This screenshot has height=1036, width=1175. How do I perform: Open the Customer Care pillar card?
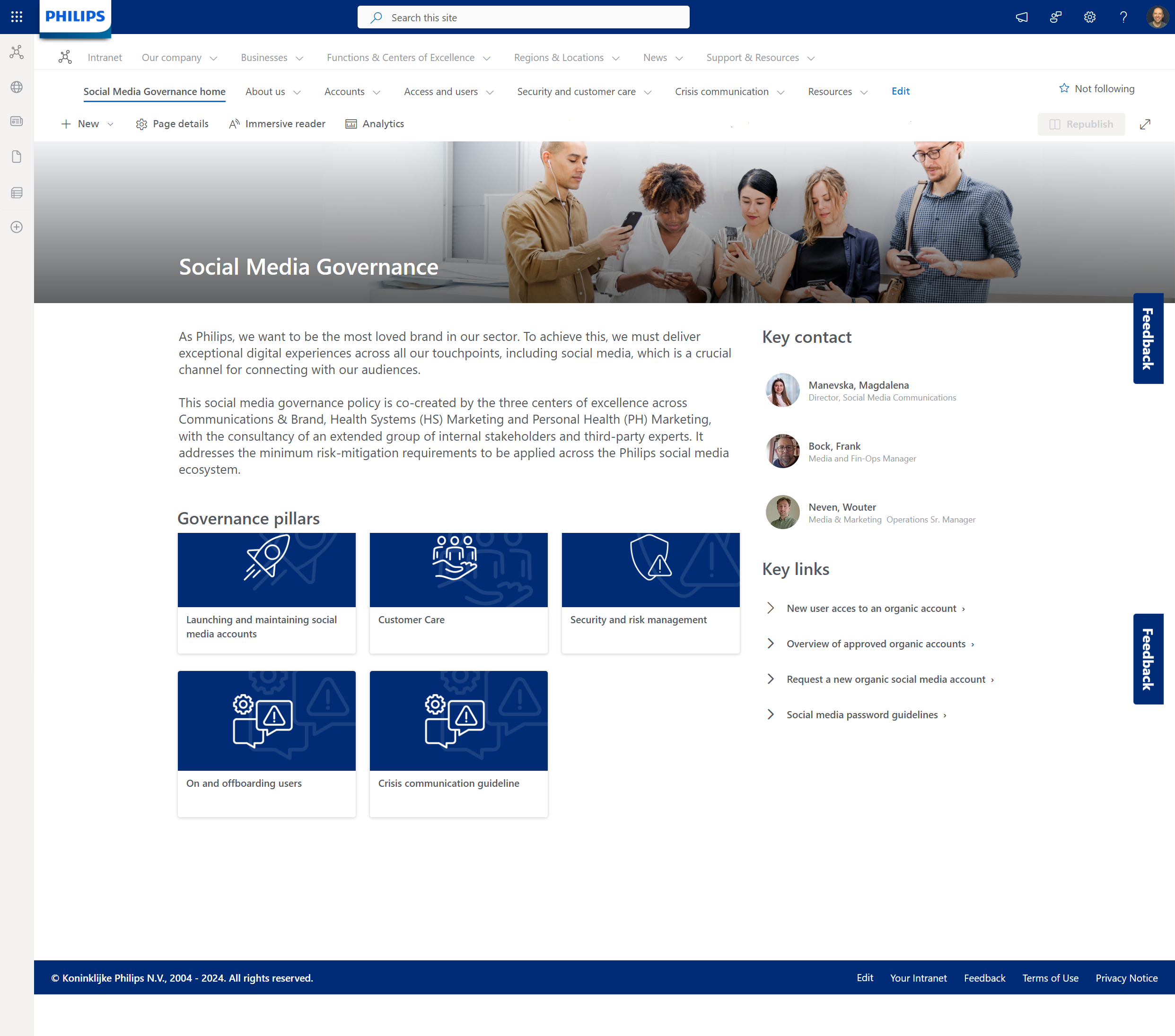point(458,593)
